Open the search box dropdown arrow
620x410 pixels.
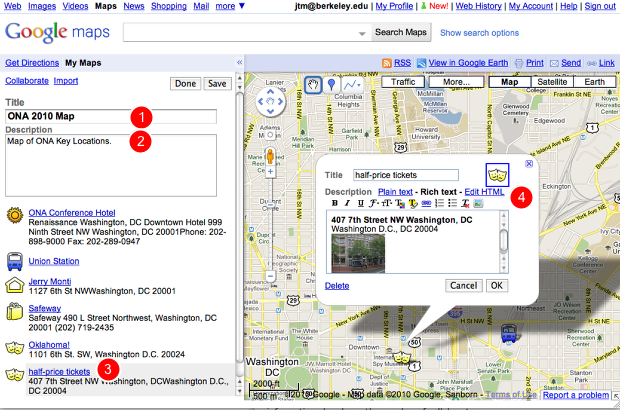tap(362, 34)
